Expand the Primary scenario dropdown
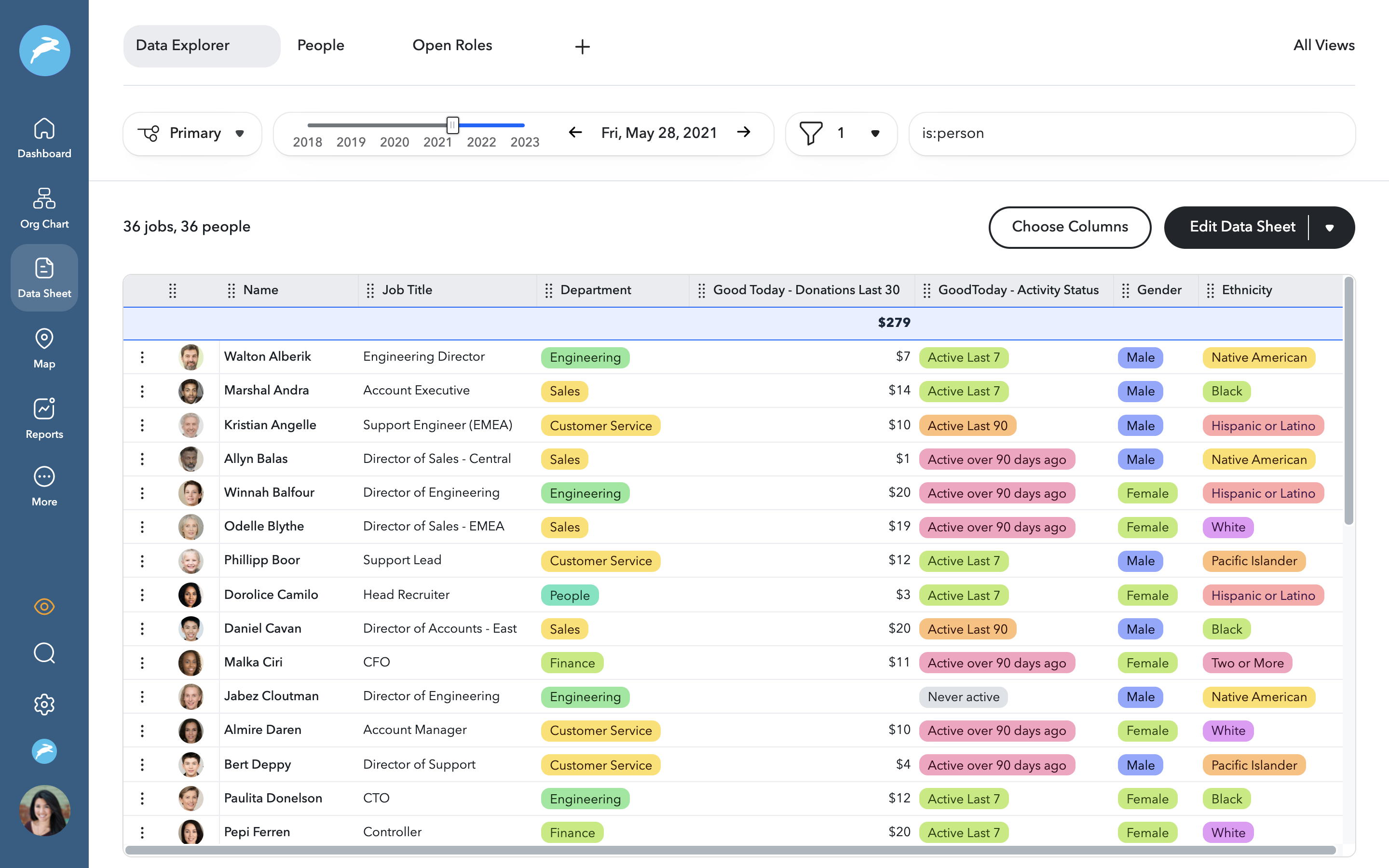Viewport: 1389px width, 868px height. click(192, 133)
